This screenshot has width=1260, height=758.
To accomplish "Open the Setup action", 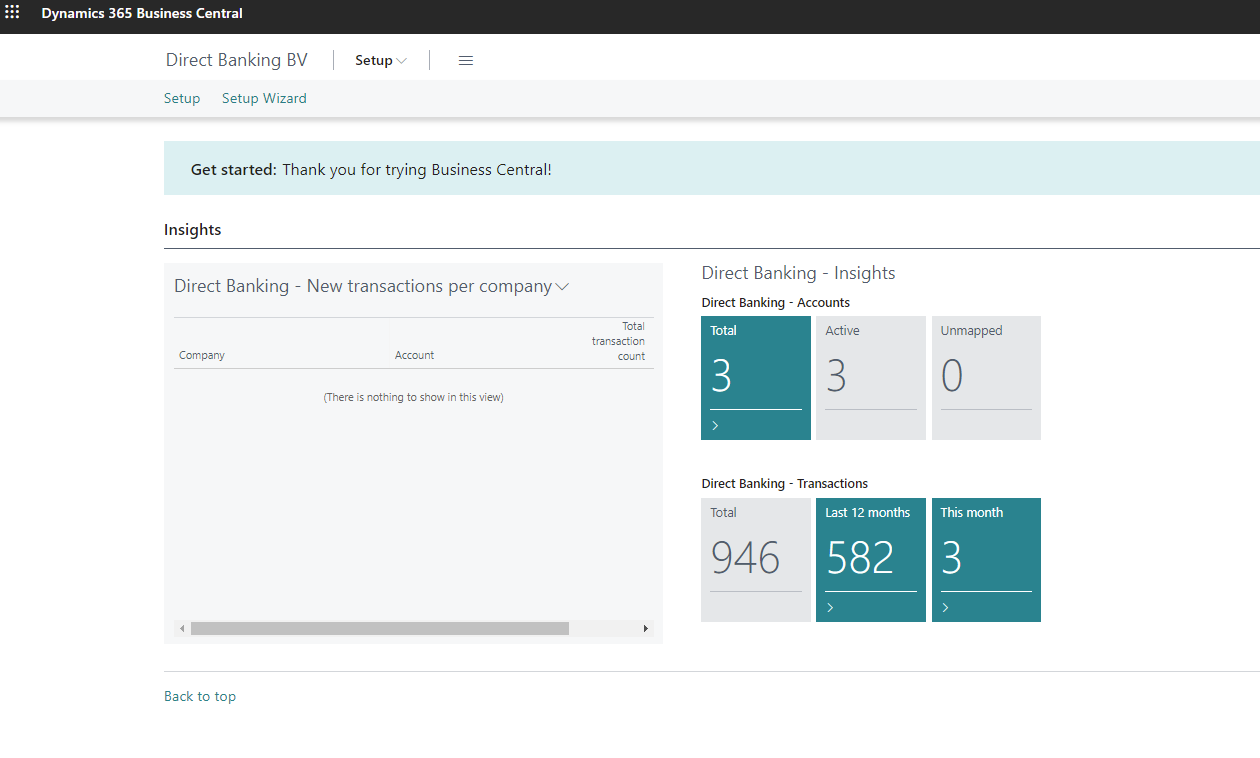I will 182,98.
